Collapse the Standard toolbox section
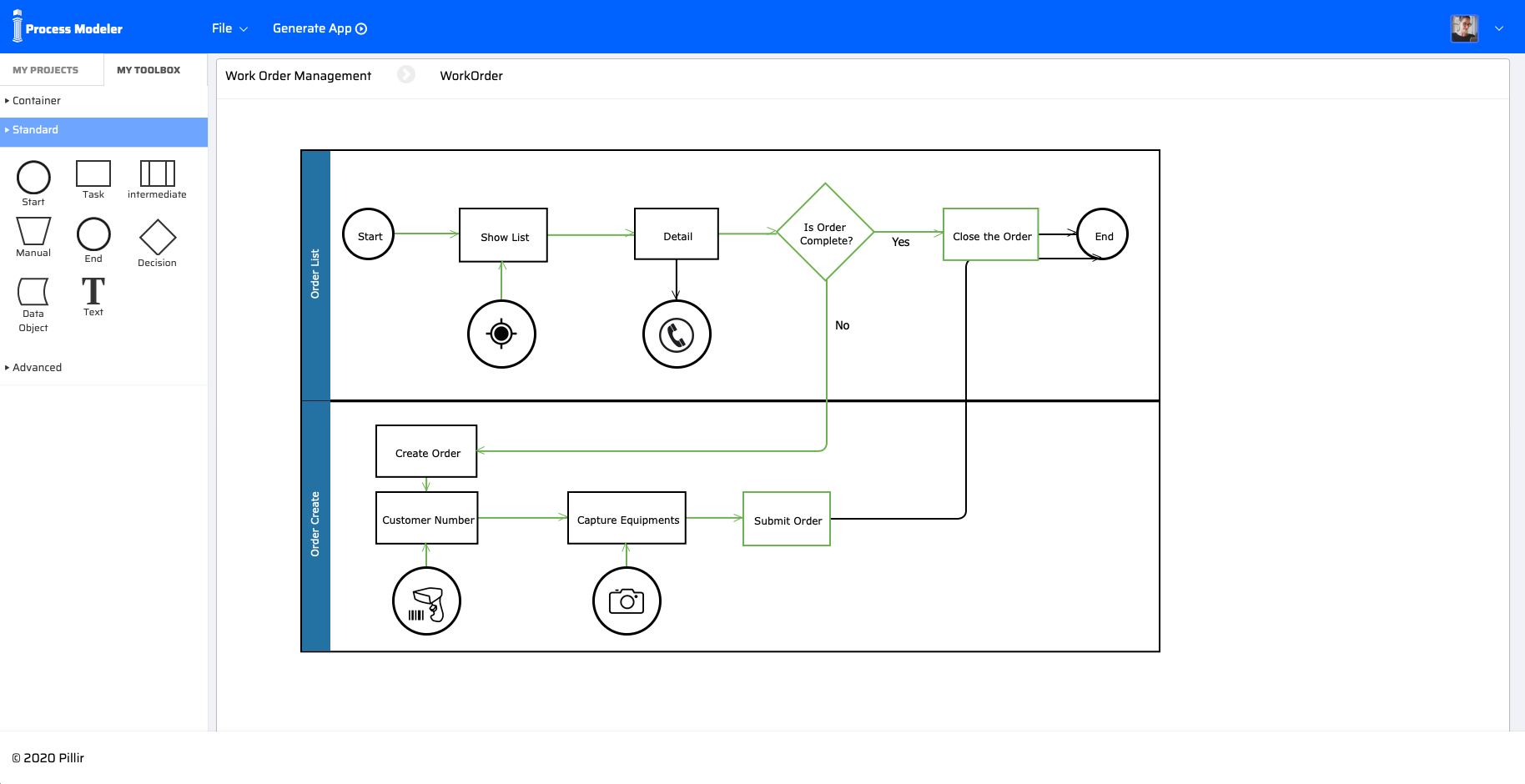 click(x=35, y=130)
